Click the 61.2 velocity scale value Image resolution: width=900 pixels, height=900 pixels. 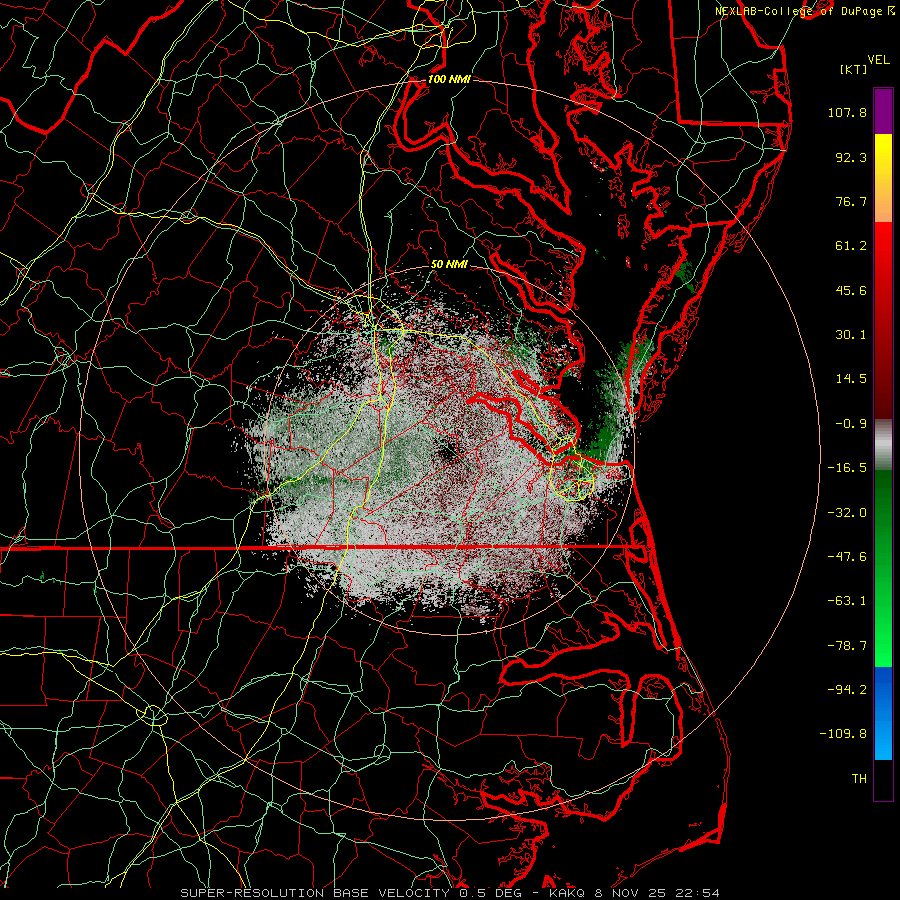pos(851,246)
